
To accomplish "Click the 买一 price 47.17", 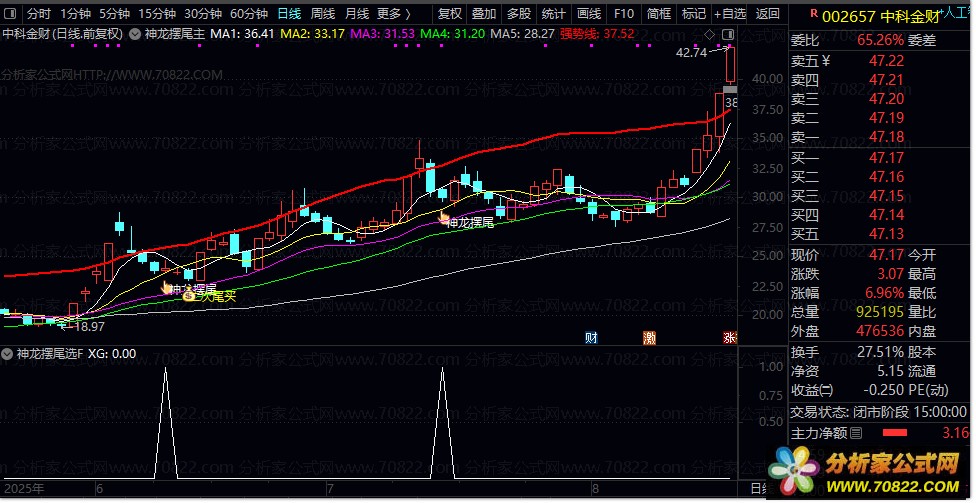I will 886,158.
